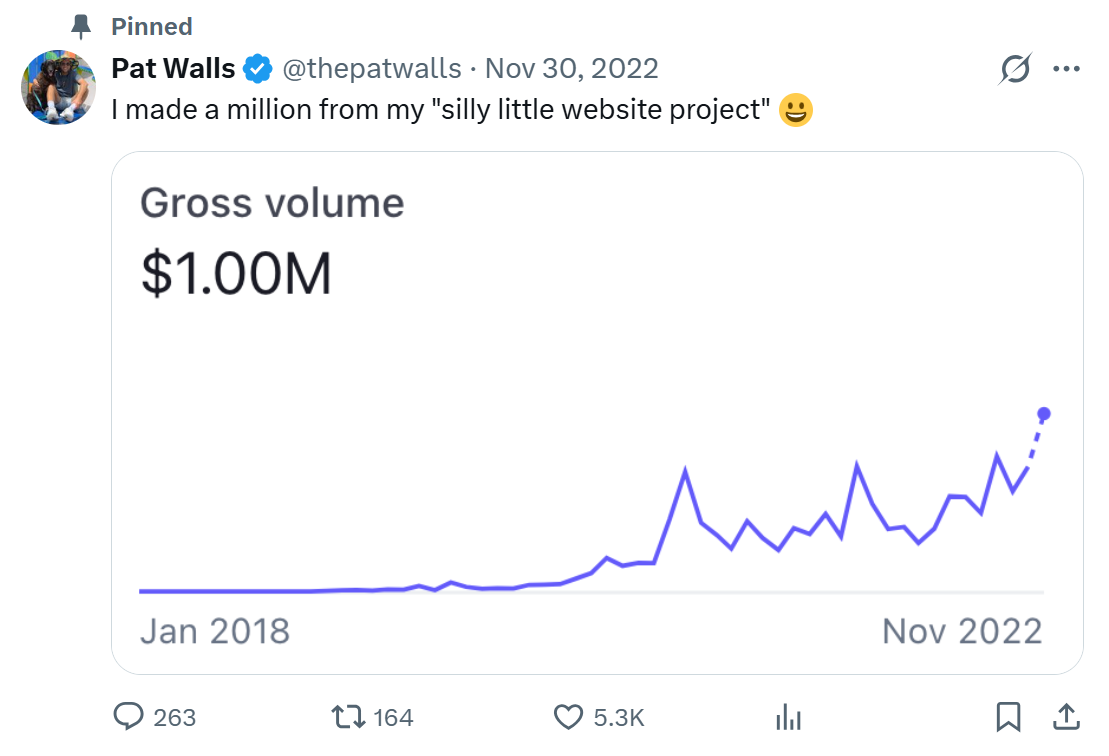
Task: Click the "Jan 2018" axis label
Action: (215, 631)
